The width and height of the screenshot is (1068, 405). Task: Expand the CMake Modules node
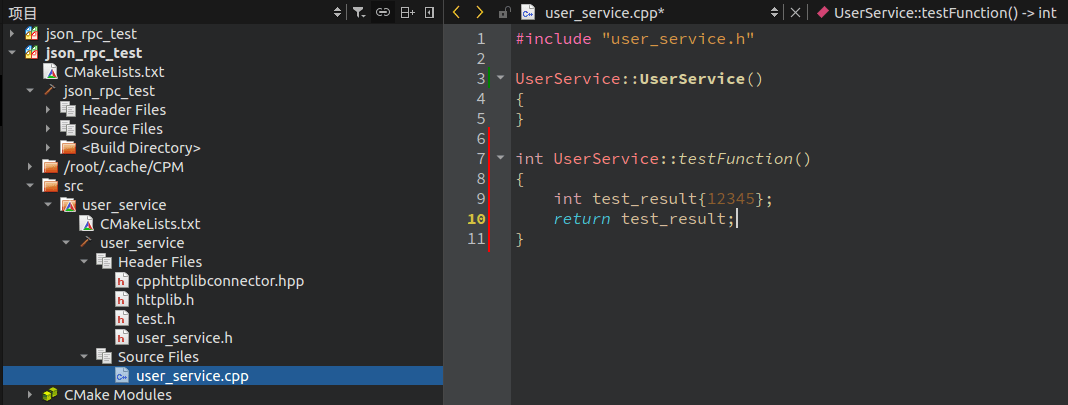[29, 395]
